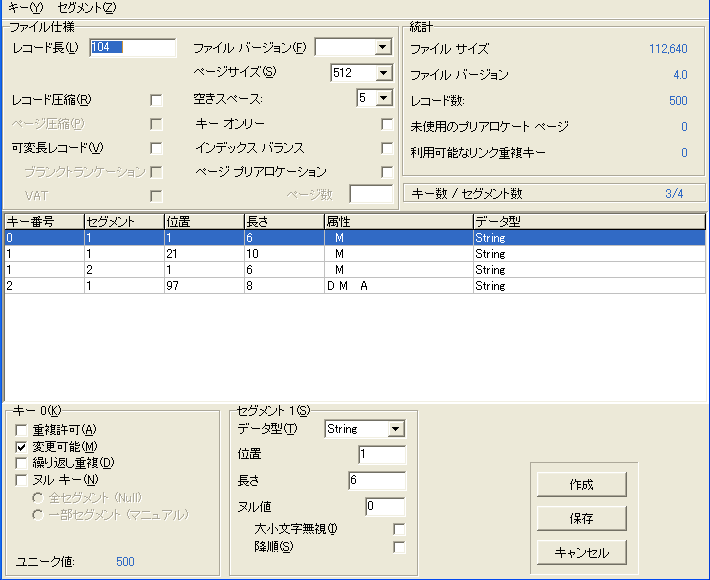Toggle ページ プリアロケーション checkbox
Viewport: 710px width, 580px height.
click(x=387, y=172)
